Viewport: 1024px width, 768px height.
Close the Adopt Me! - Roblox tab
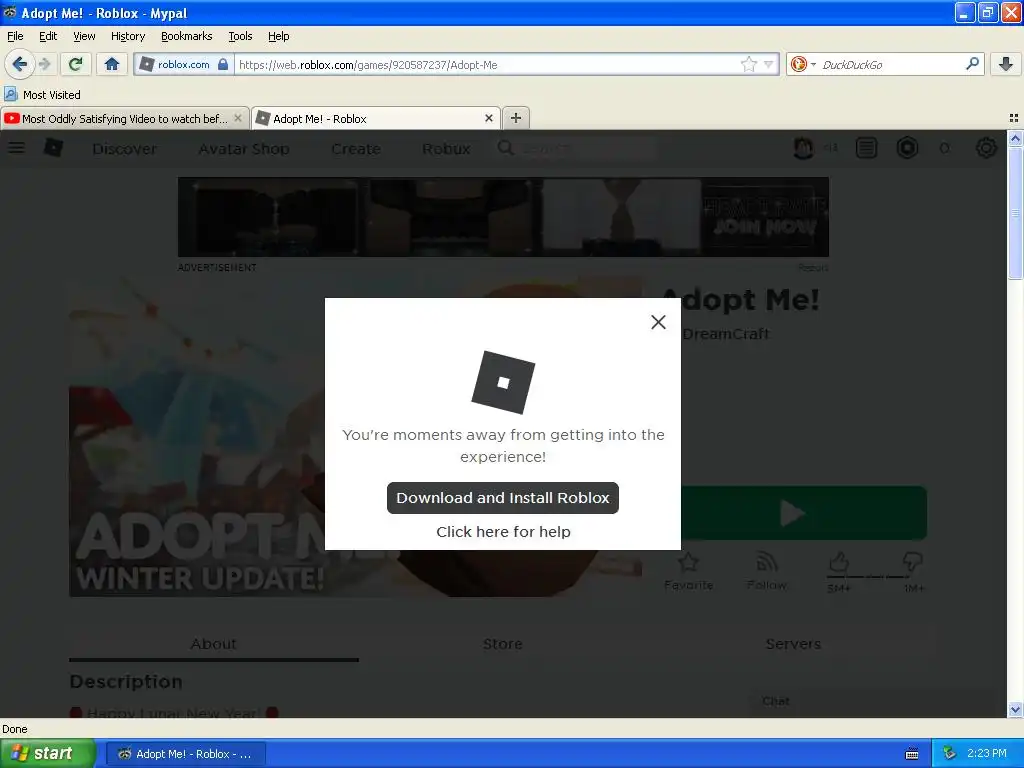point(488,118)
